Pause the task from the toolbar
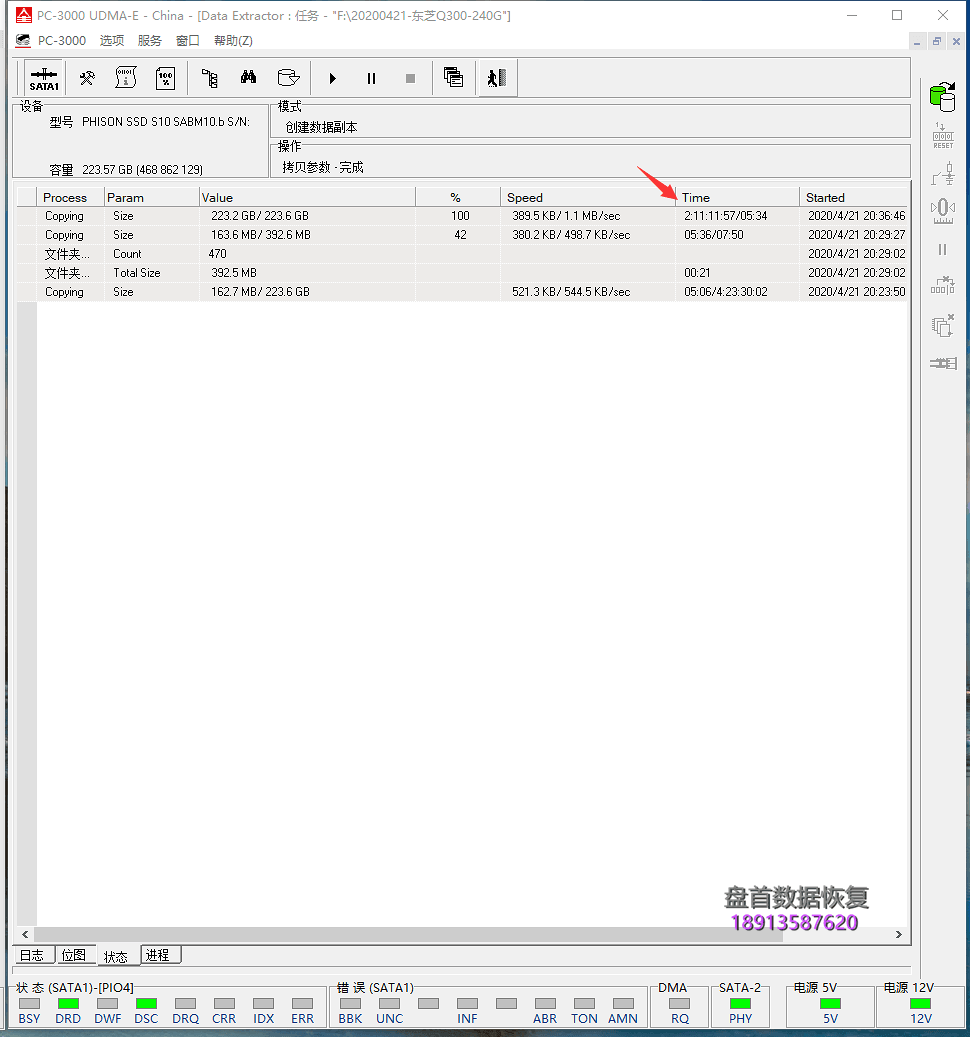The width and height of the screenshot is (970, 1037). coord(371,79)
